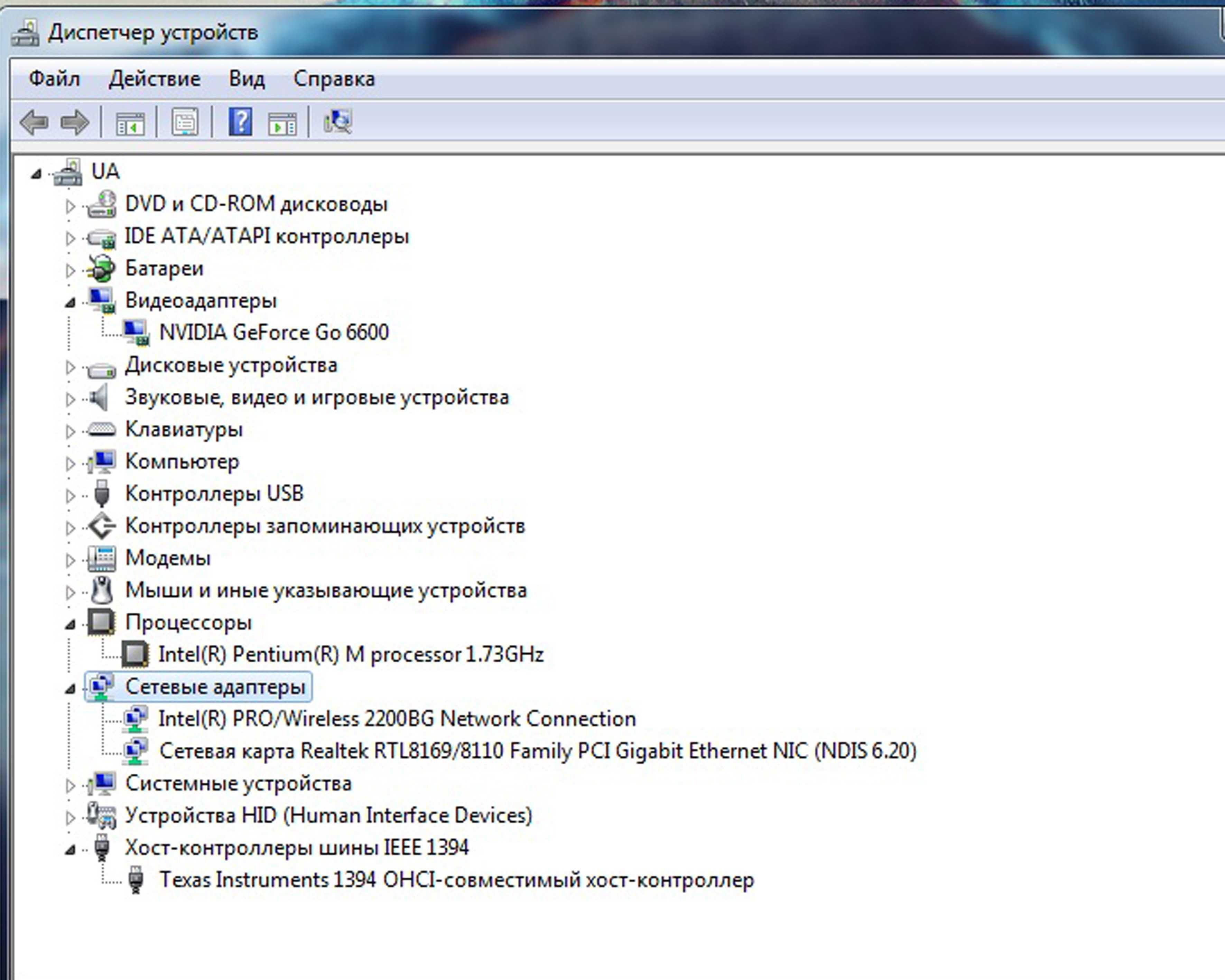Select Texas Instruments 1394 OHCI host controller
This screenshot has height=980, width=1225.
click(456, 880)
